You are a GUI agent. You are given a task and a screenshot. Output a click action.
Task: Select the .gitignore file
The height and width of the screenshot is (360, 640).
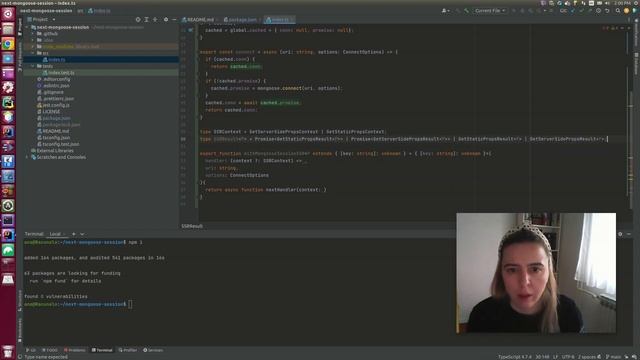tap(50, 92)
